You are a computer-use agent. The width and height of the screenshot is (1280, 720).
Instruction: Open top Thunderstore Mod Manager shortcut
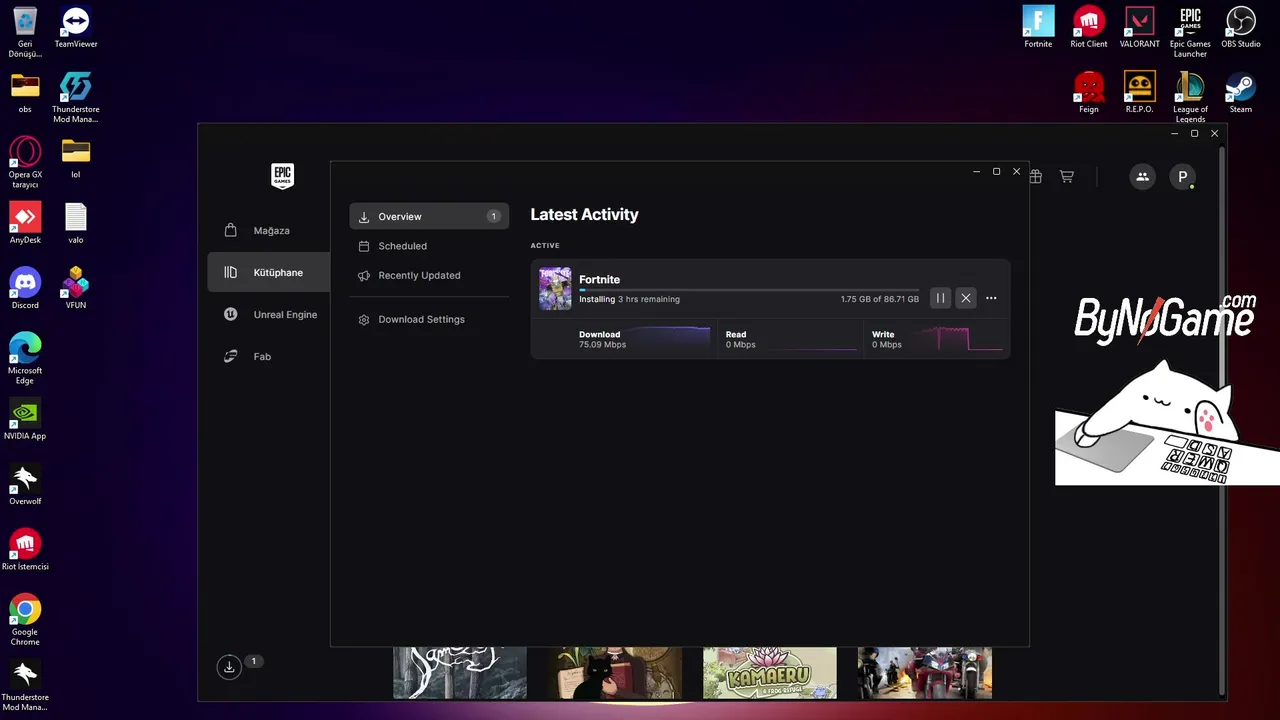[x=76, y=98]
